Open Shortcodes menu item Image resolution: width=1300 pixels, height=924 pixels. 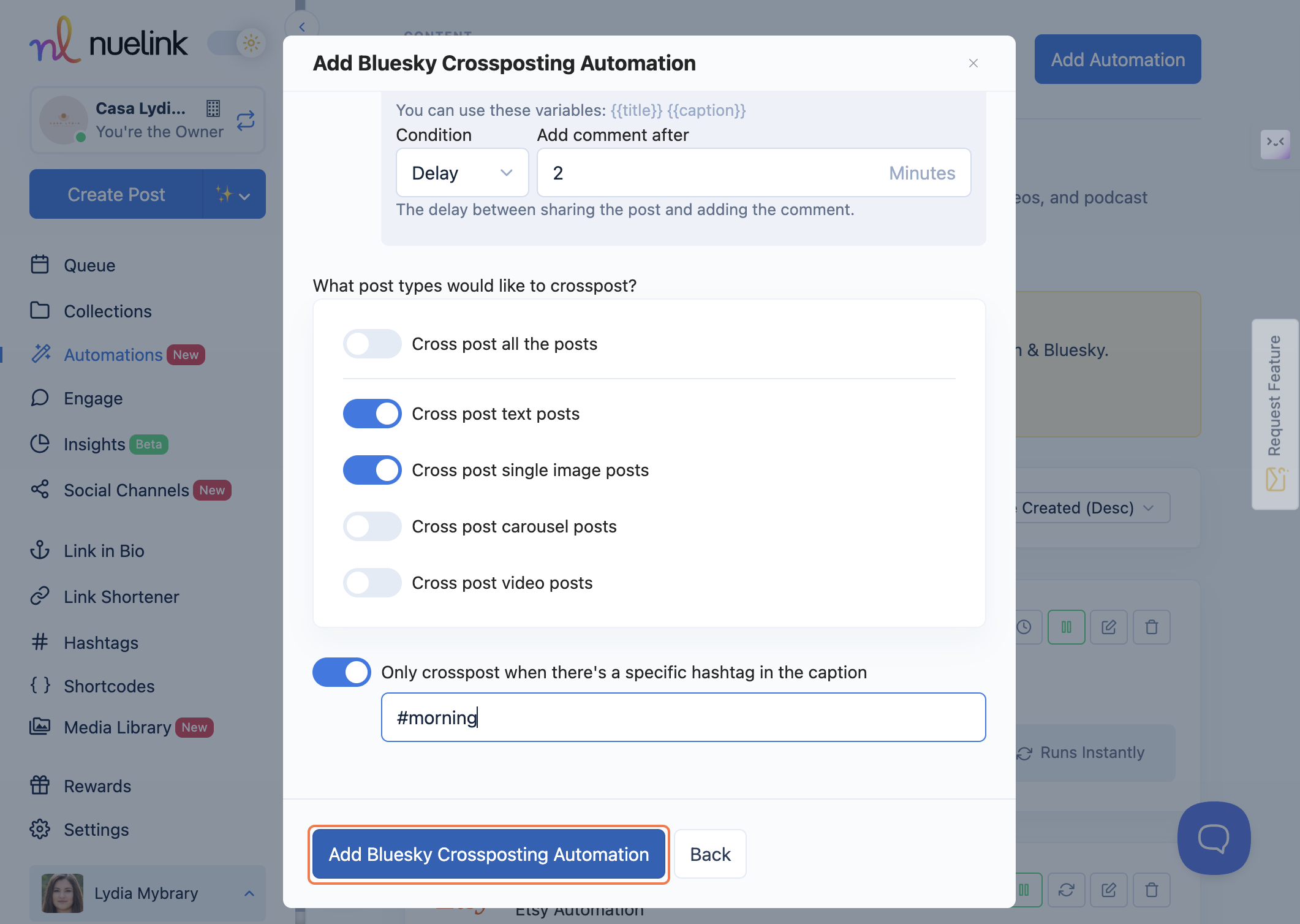coord(109,686)
